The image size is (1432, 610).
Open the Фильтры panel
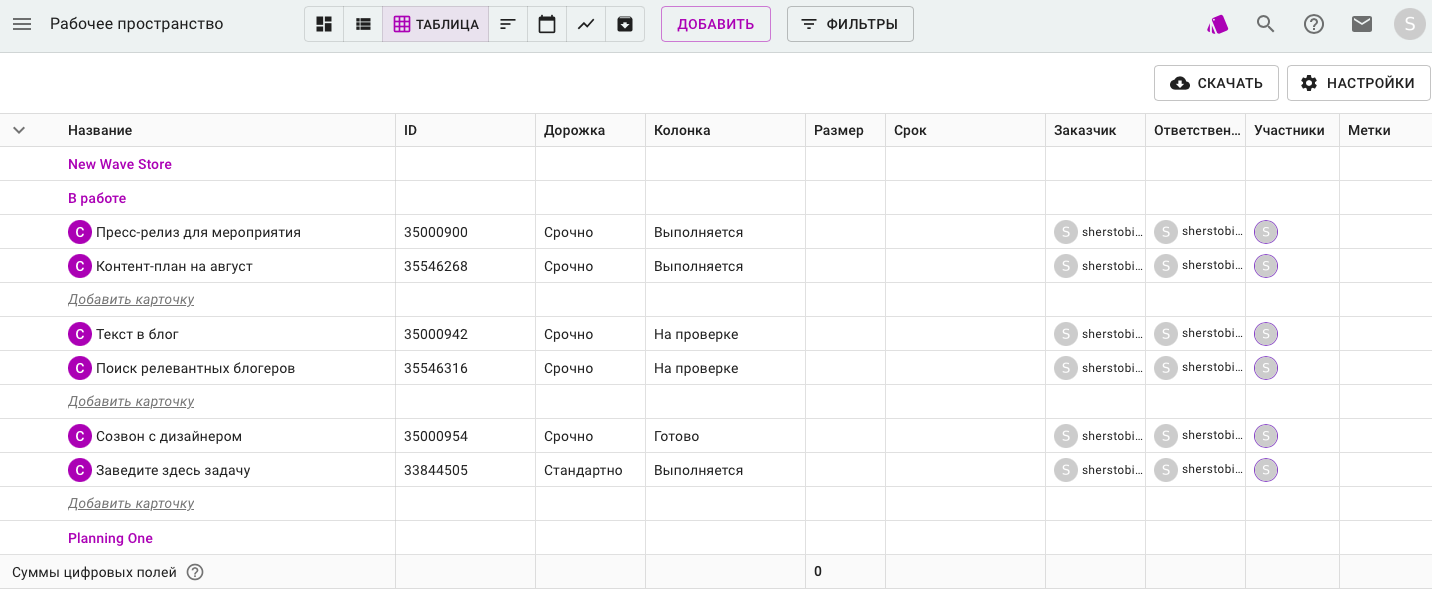click(850, 24)
